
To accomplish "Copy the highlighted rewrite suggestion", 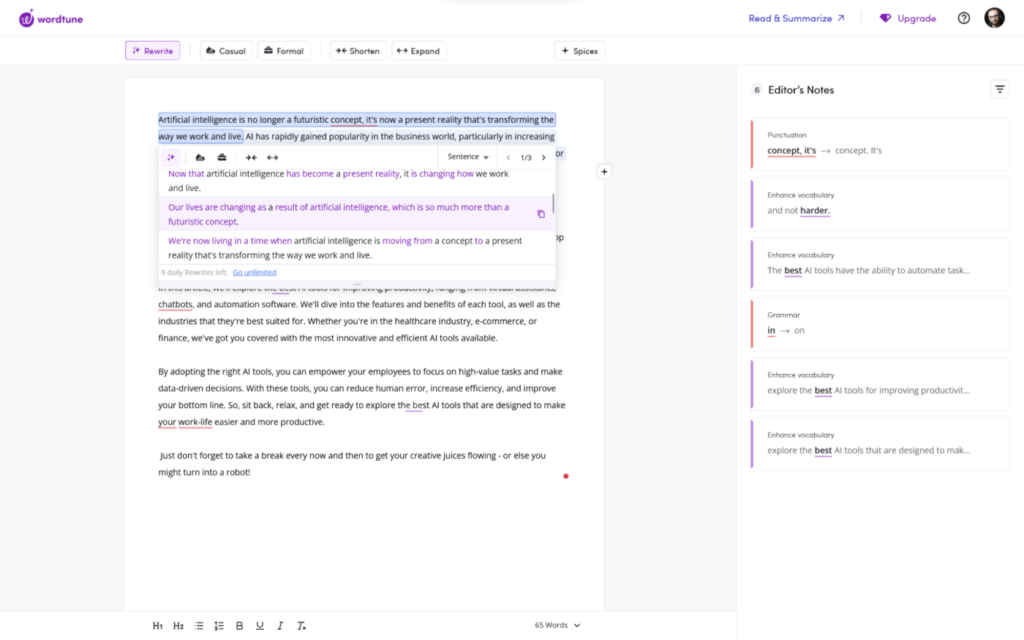I will (x=541, y=214).
